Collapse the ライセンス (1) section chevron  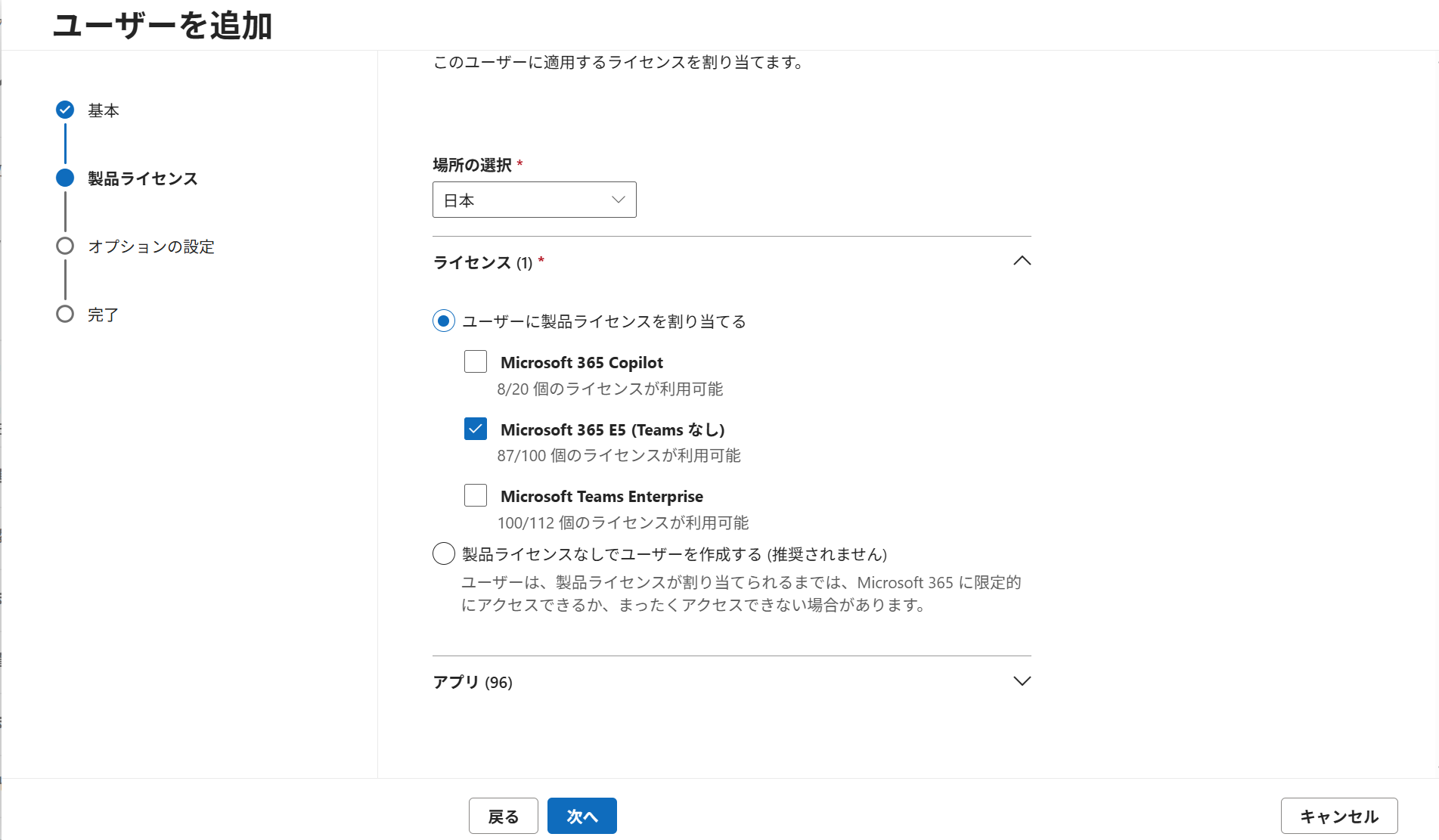pyautogui.click(x=1022, y=261)
